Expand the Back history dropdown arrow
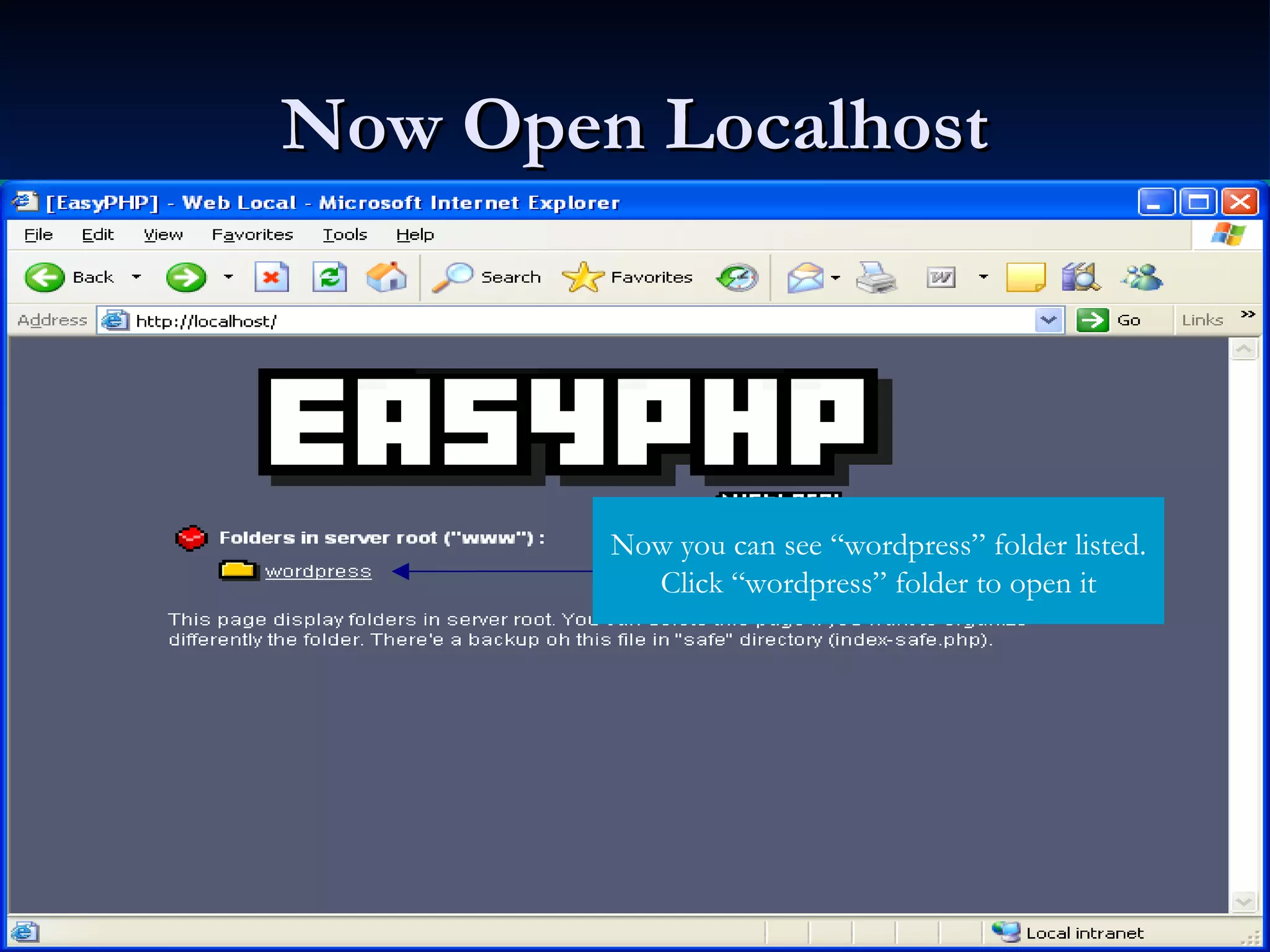The image size is (1270, 952). point(136,277)
